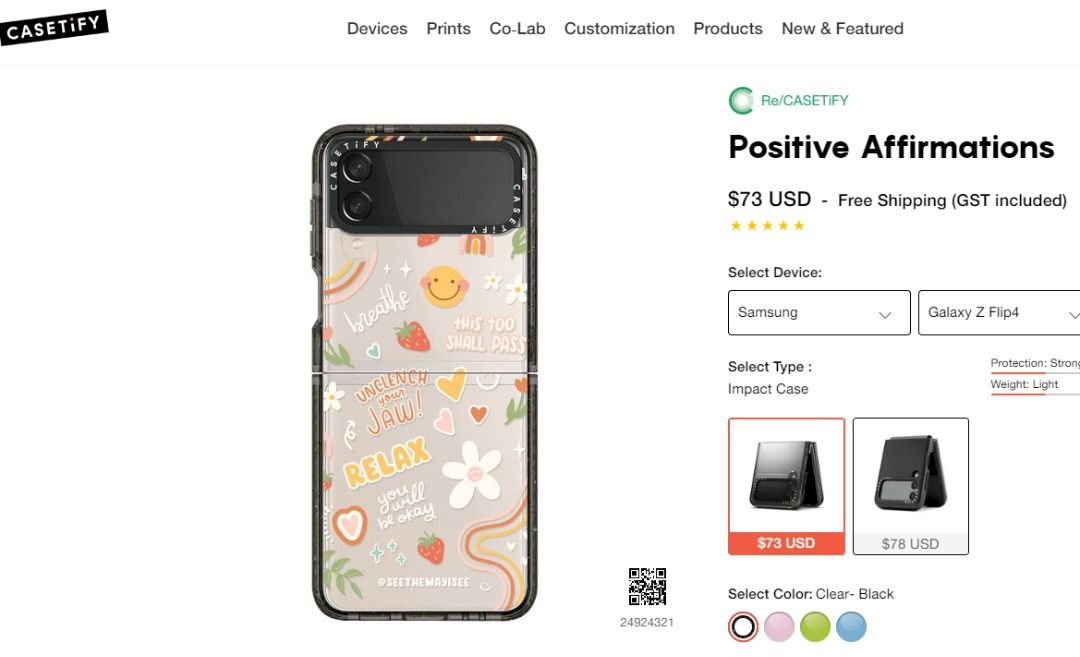Open the Co-Lab menu
The image size is (1080, 657).
point(516,29)
